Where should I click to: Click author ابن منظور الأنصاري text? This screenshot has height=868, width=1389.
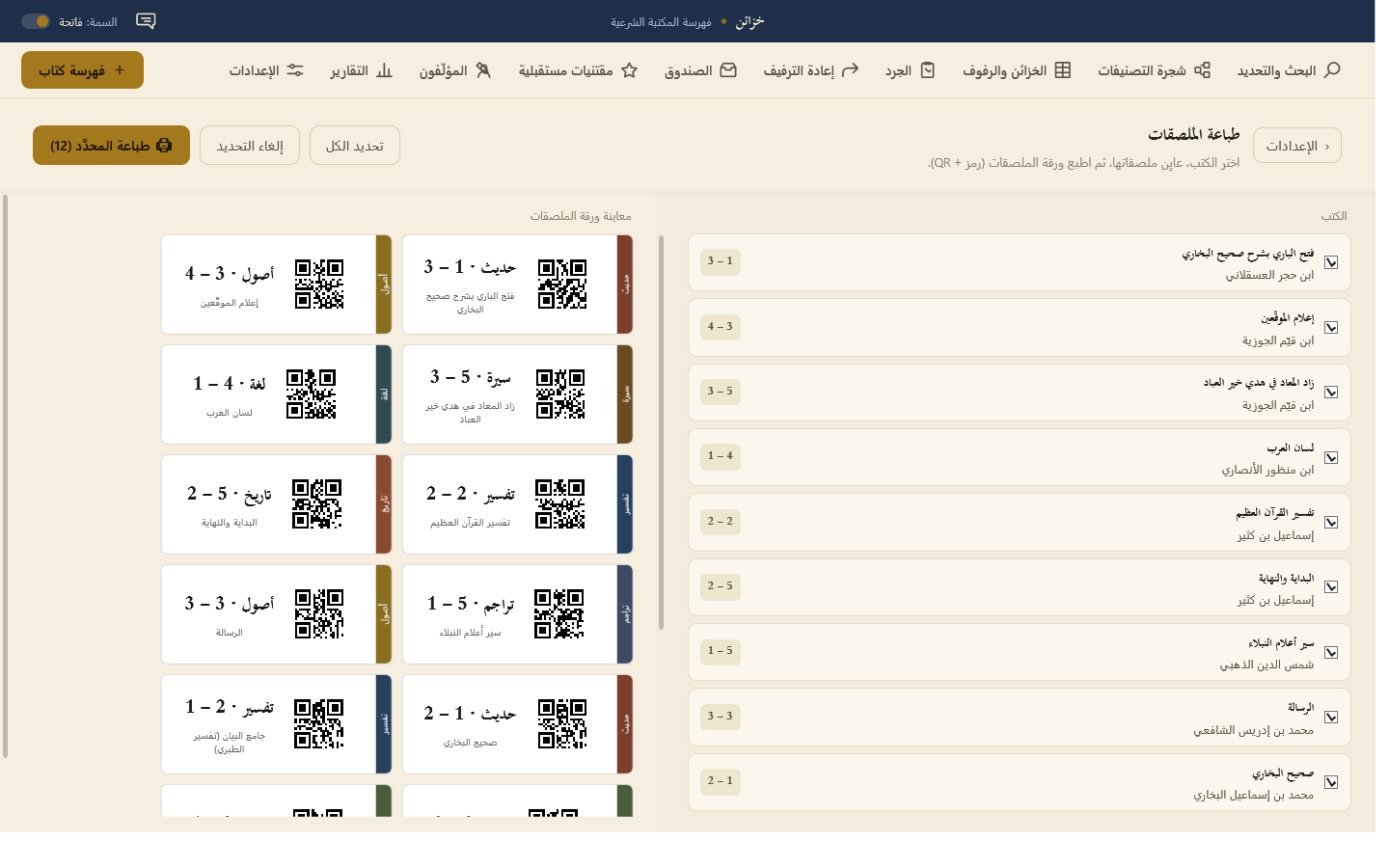coord(1267,471)
